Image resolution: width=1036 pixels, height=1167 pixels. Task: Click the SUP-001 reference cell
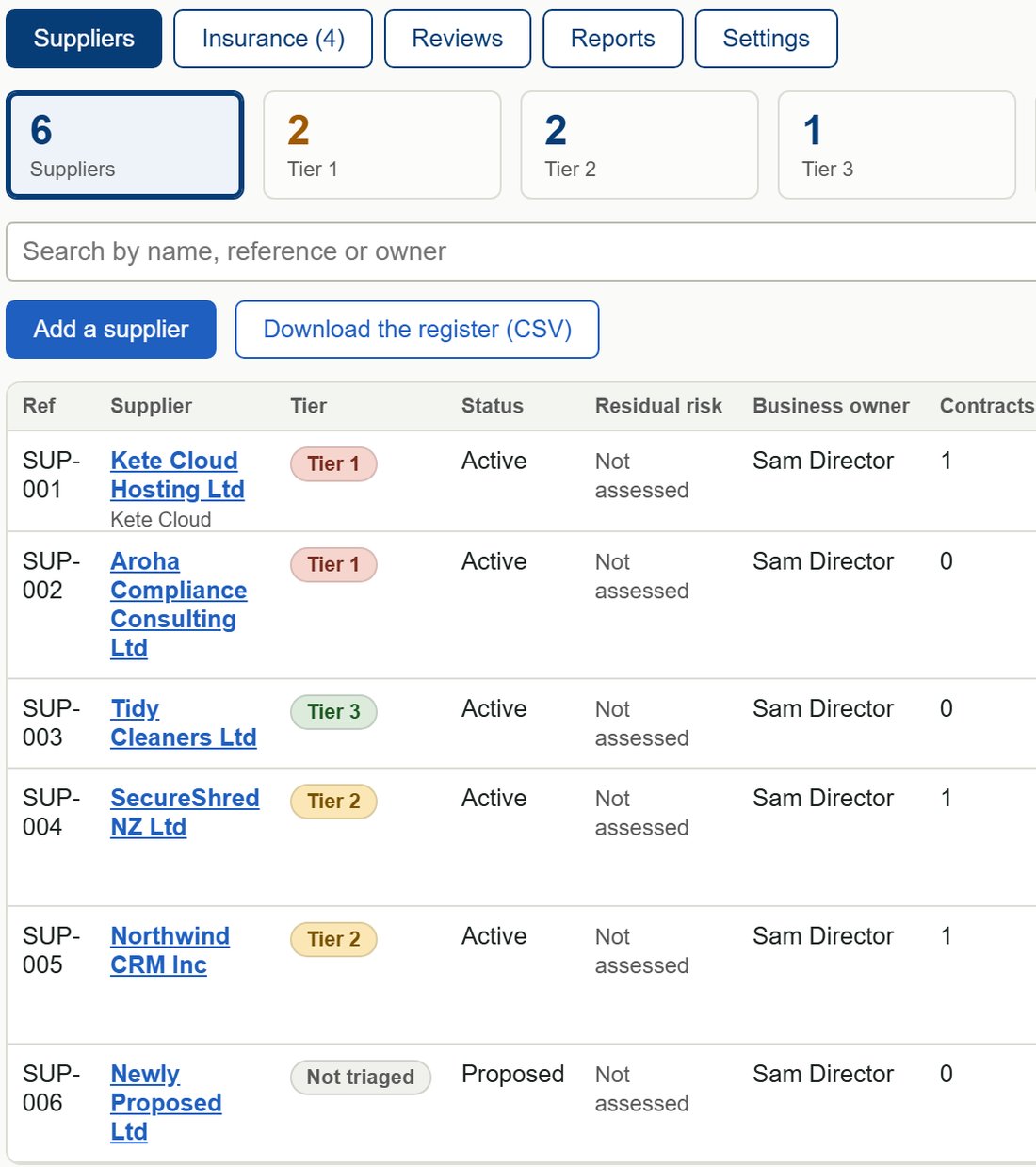(x=51, y=475)
